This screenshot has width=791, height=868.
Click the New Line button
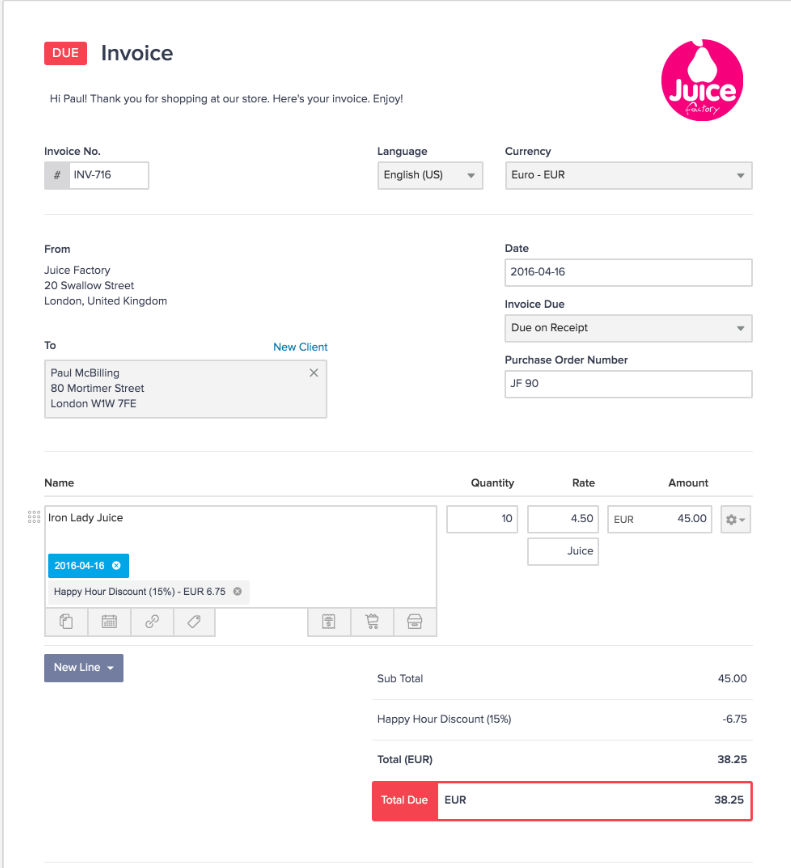click(x=83, y=668)
